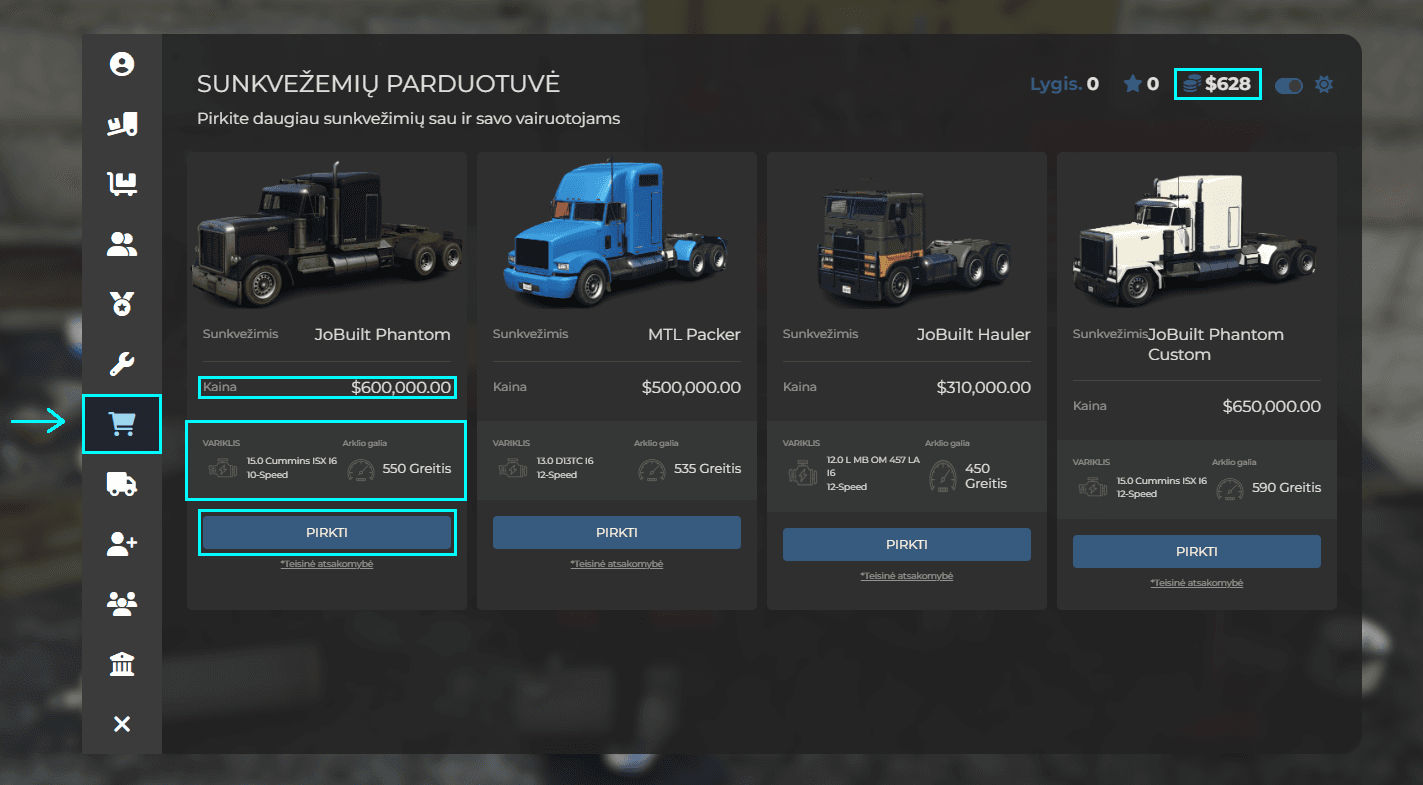1423x785 pixels.
Task: Click the star rating icon
Action: 1133,84
